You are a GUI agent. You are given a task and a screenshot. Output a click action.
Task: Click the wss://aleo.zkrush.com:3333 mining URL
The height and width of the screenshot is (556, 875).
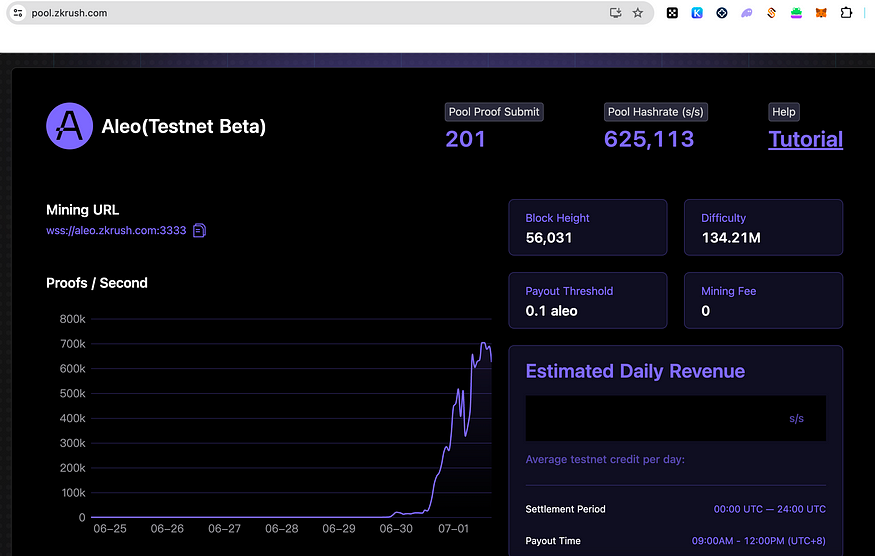[116, 231]
